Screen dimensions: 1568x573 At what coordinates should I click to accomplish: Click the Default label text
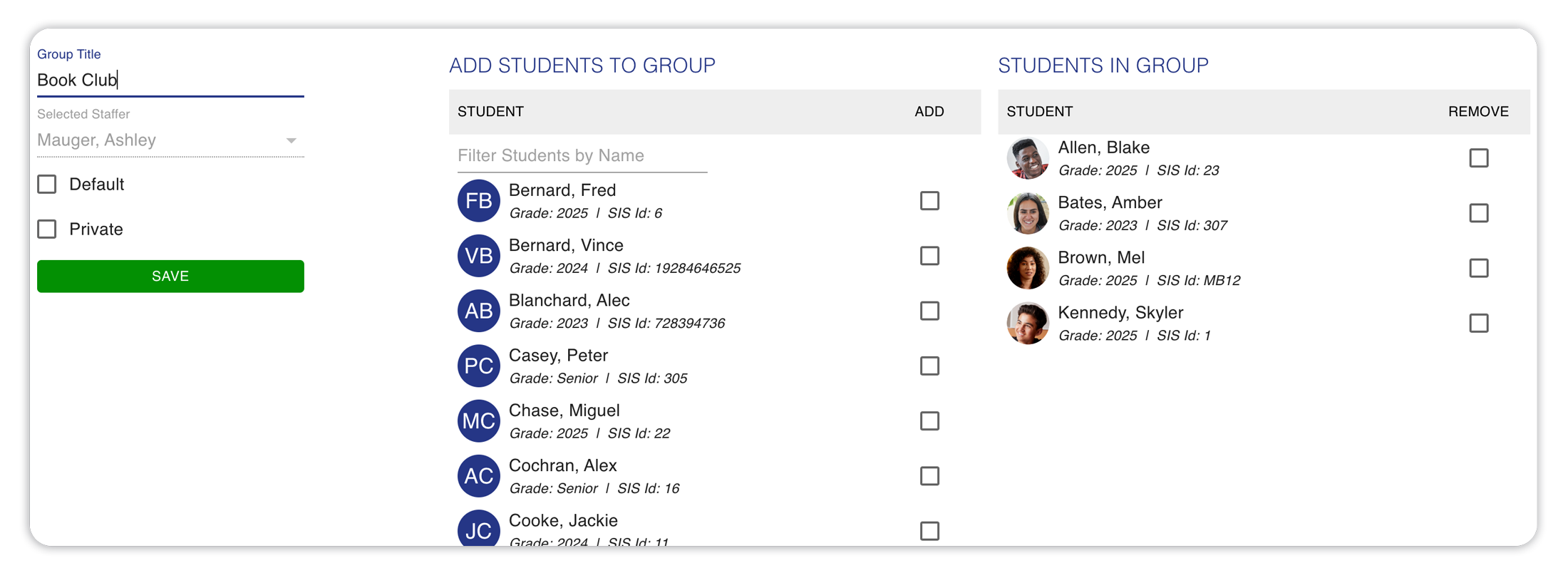click(96, 185)
